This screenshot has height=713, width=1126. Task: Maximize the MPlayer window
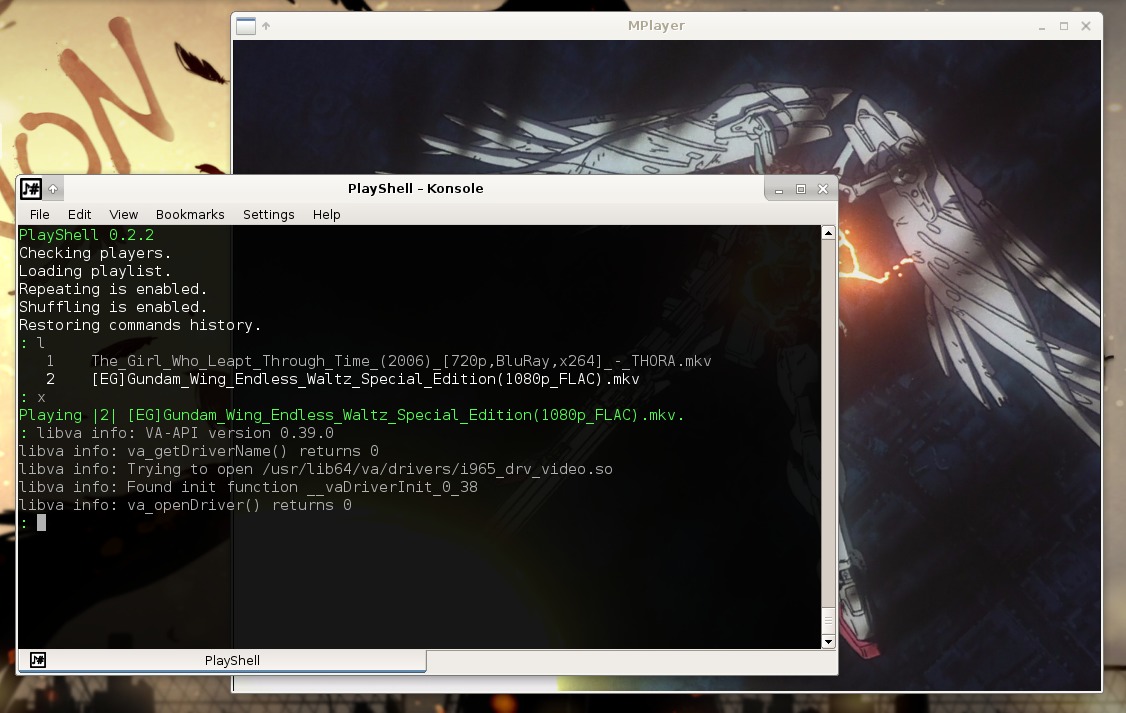pos(1064,26)
